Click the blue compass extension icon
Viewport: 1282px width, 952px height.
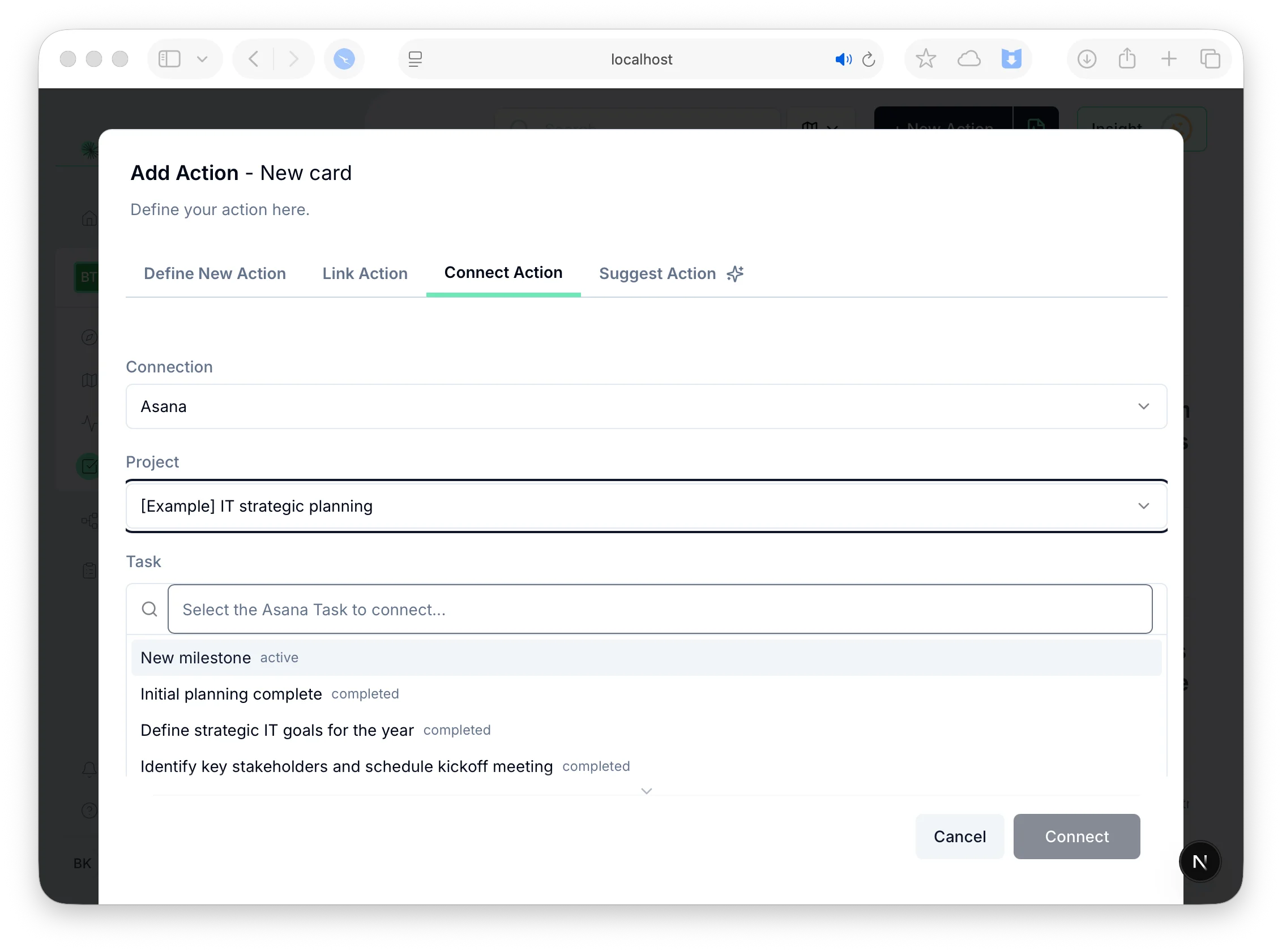[344, 59]
